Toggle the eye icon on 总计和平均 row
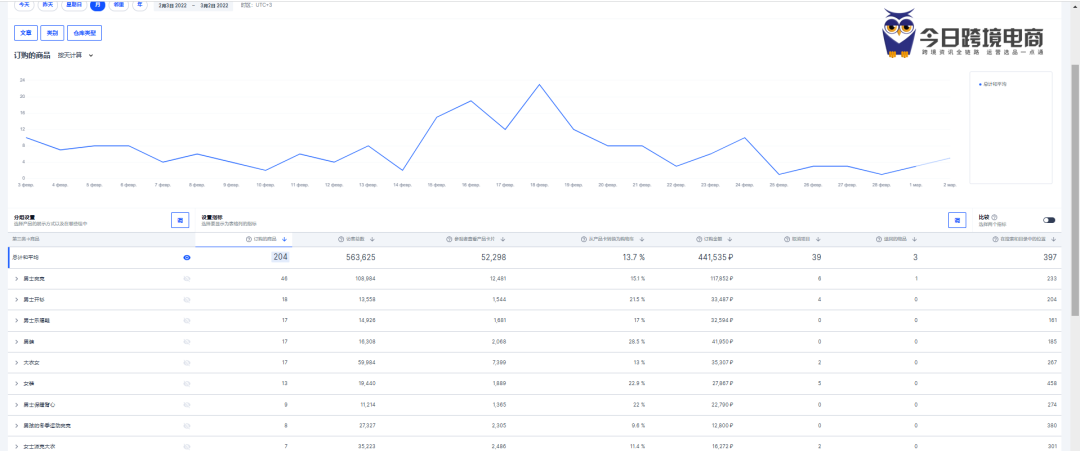The image size is (1080, 451). coord(186,257)
